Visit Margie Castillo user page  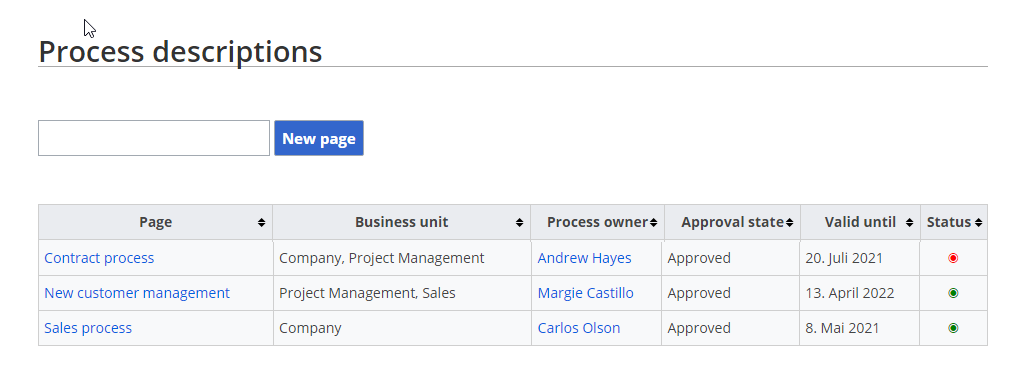click(585, 293)
